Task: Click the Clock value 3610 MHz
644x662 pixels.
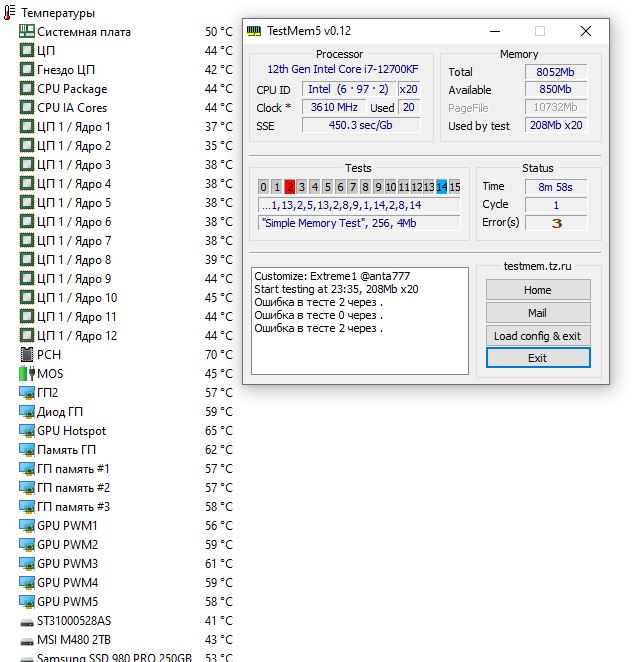Action: point(334,107)
